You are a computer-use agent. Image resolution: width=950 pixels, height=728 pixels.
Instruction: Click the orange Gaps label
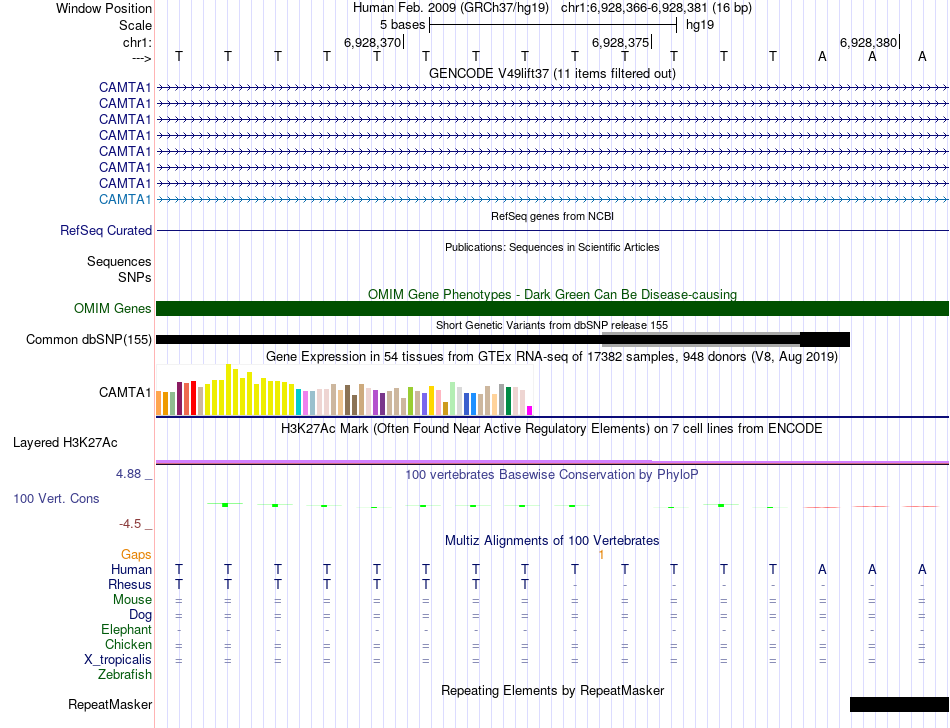(x=136, y=554)
